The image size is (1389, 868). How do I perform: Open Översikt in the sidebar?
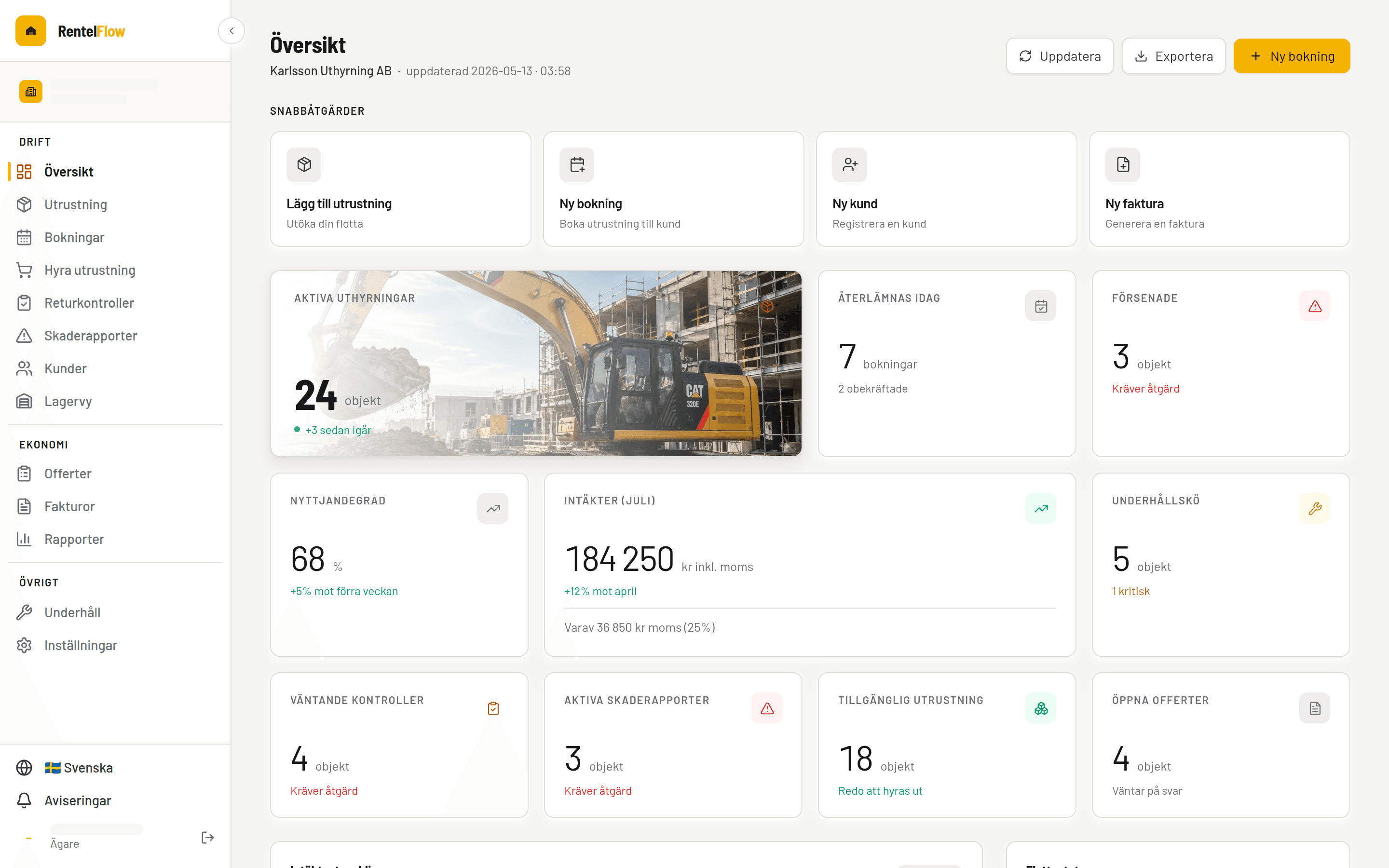115,172
